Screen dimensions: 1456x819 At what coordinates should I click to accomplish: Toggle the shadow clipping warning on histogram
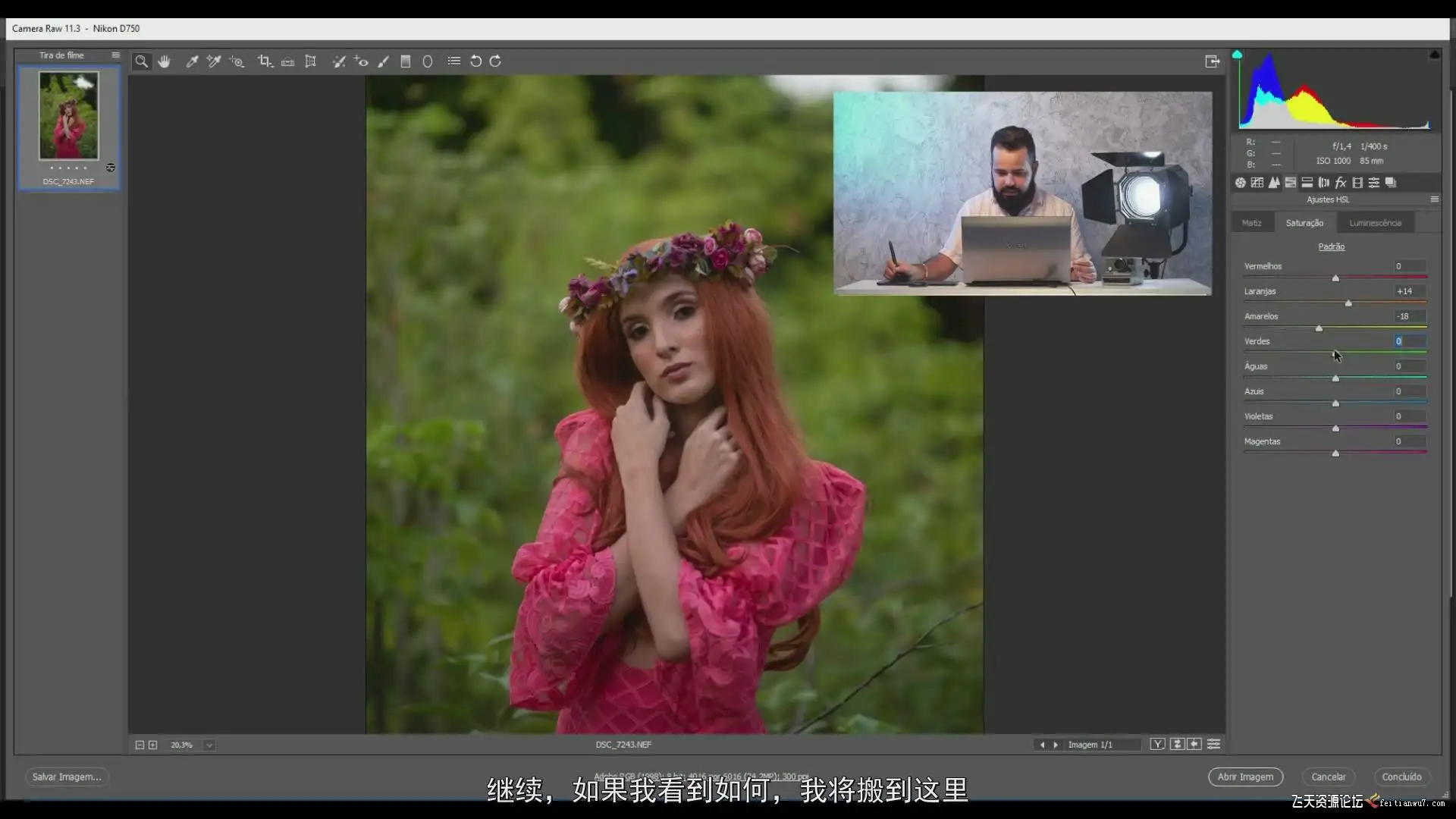(x=1237, y=55)
